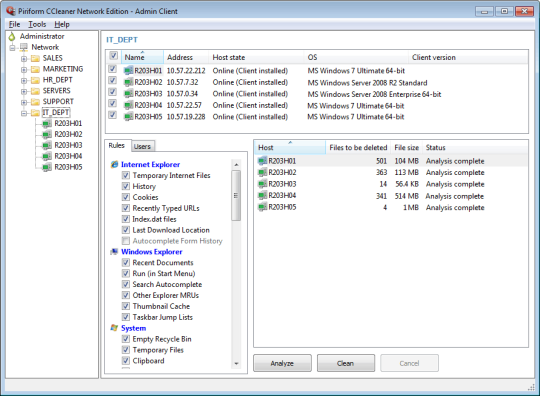This screenshot has height=396, width=540.
Task: Sort by the OS column header
Action: pos(356,57)
